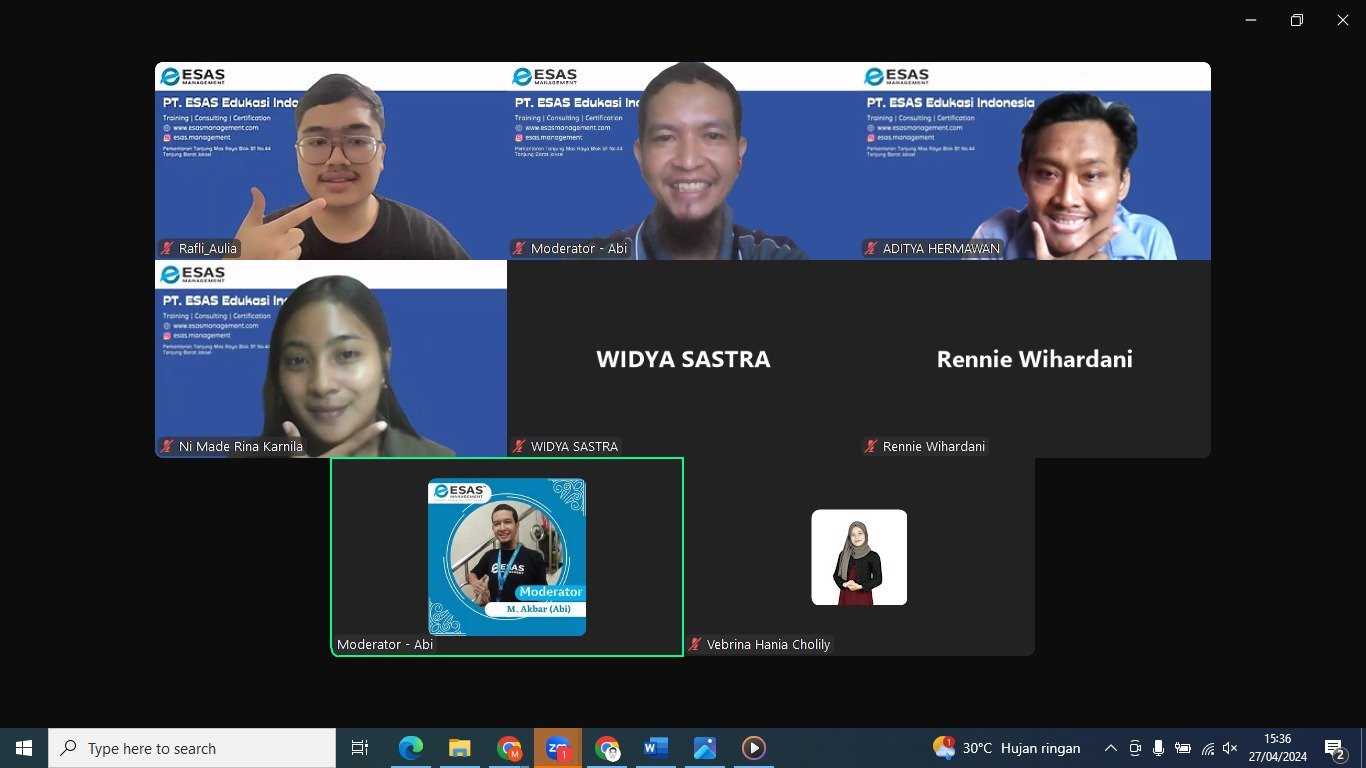This screenshot has height=768, width=1366.
Task: Select the WIDYA SASTRA participant tile
Action: click(x=683, y=359)
